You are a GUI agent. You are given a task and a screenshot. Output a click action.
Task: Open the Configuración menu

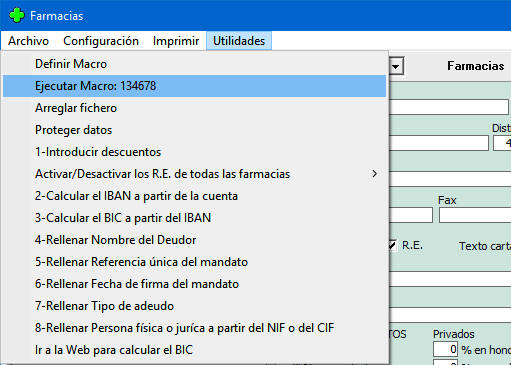click(x=101, y=41)
